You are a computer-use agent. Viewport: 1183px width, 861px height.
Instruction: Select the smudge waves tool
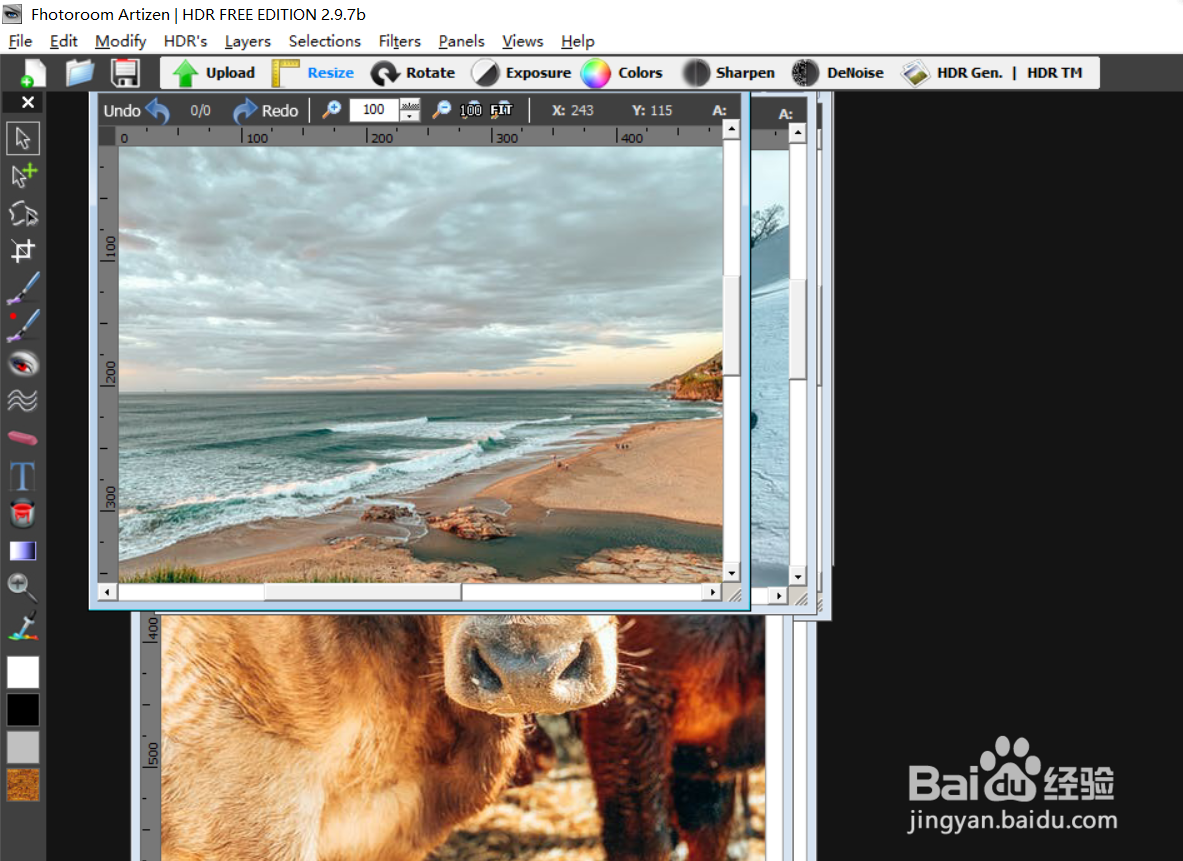tap(23, 401)
